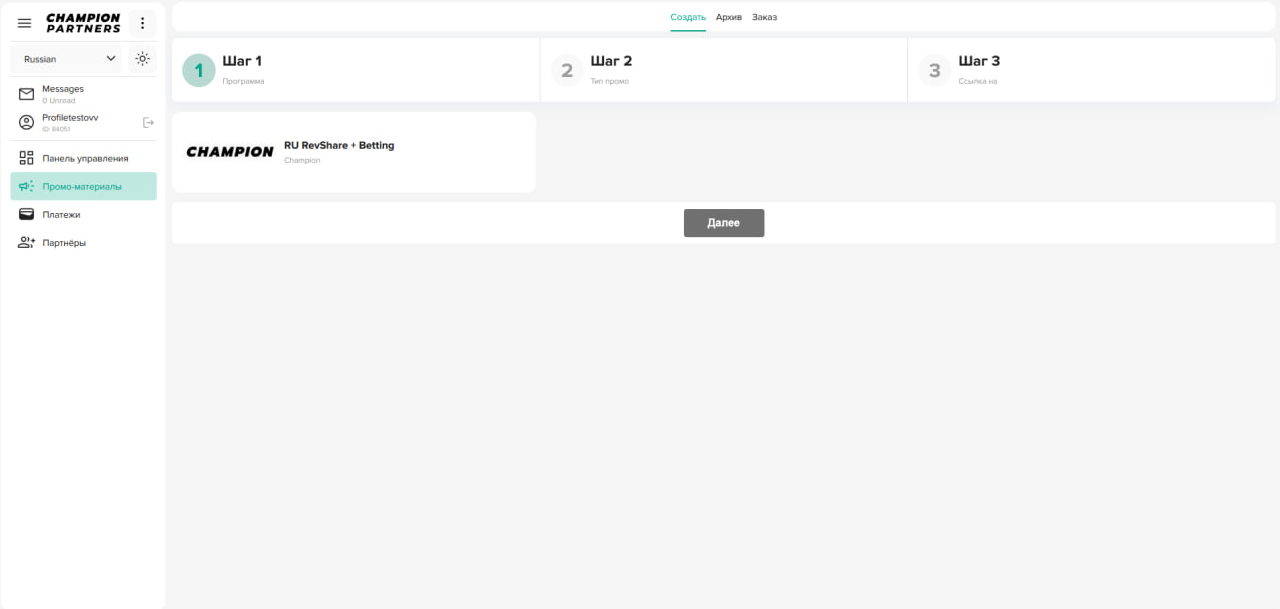Select the Промо-материалы megaphone icon
This screenshot has width=1280, height=609.
27,186
